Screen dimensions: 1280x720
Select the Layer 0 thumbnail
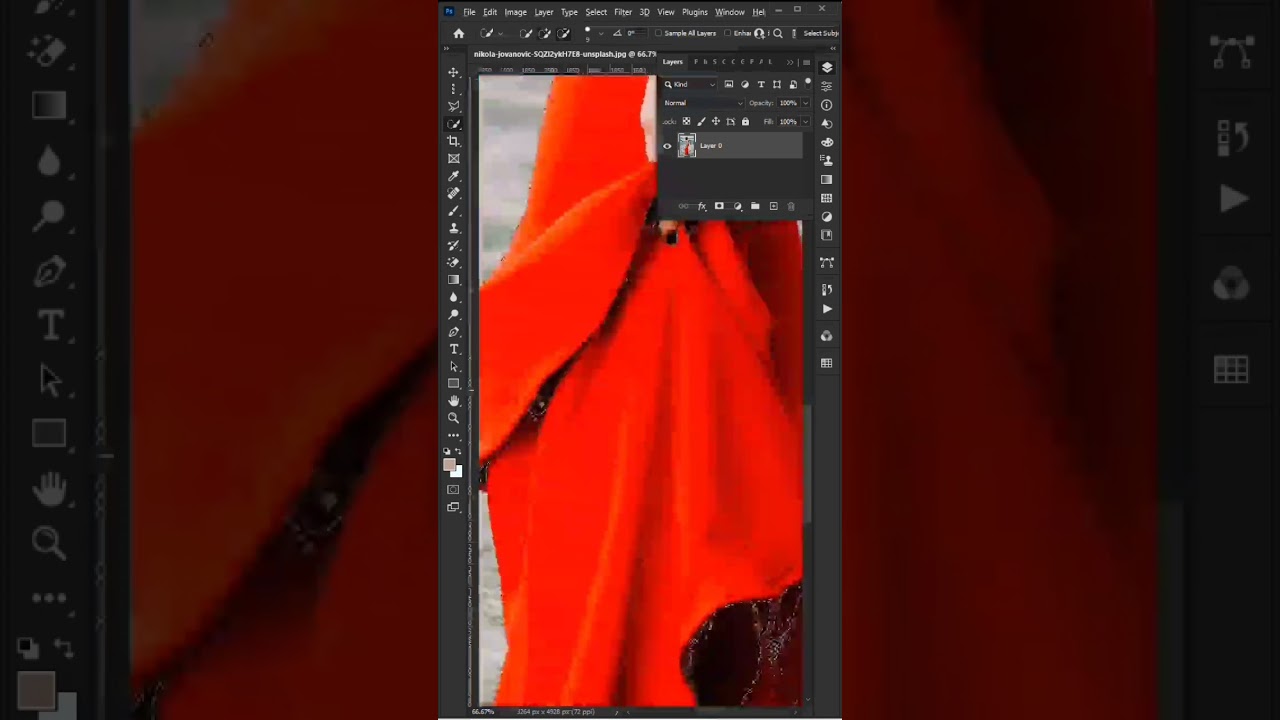click(687, 146)
